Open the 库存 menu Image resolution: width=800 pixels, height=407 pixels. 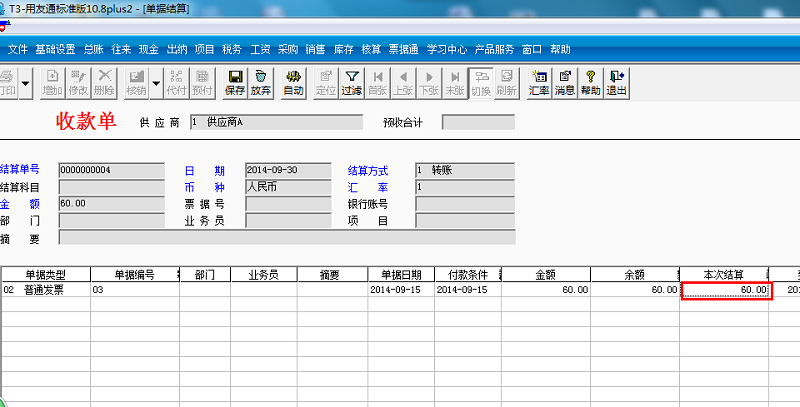point(343,49)
